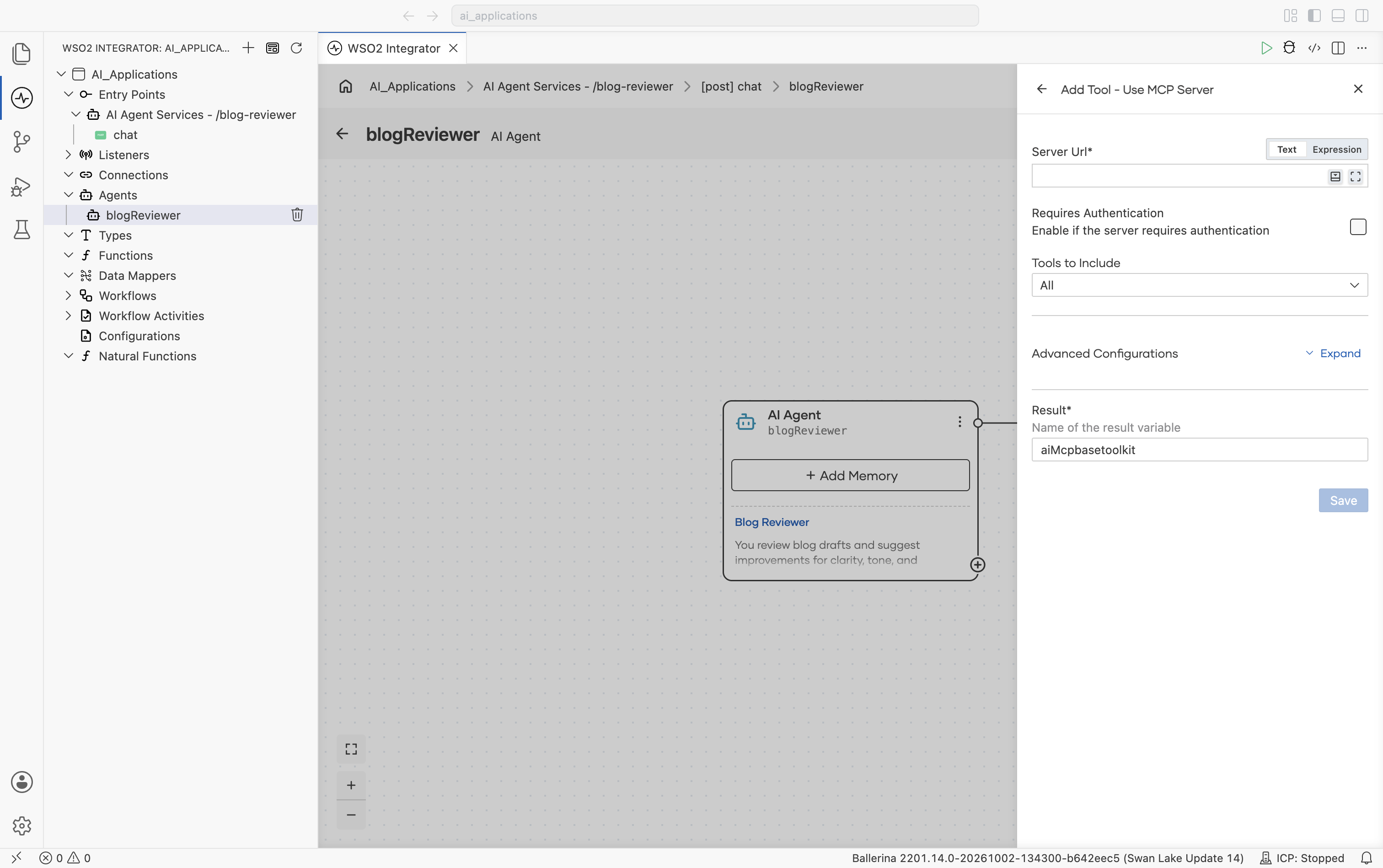Collapse Connections tree node
Image resolution: width=1383 pixels, height=868 pixels.
pyautogui.click(x=68, y=175)
